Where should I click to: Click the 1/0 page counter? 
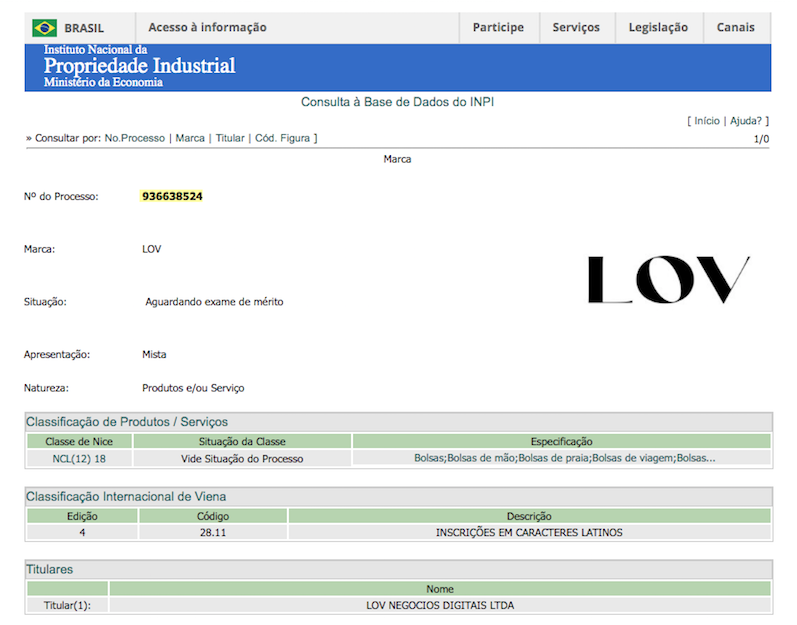click(x=761, y=139)
